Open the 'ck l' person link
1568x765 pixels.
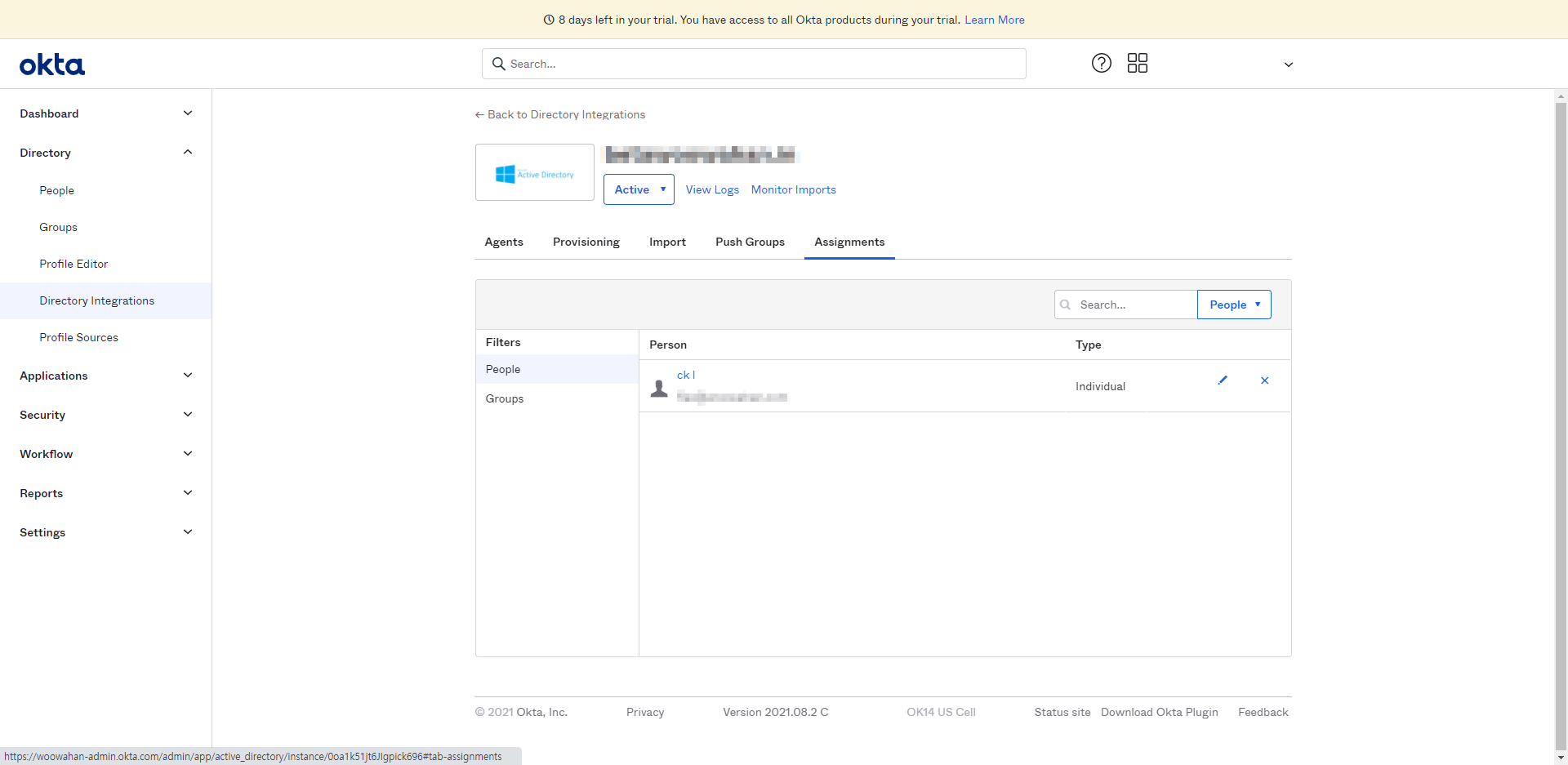pos(686,375)
